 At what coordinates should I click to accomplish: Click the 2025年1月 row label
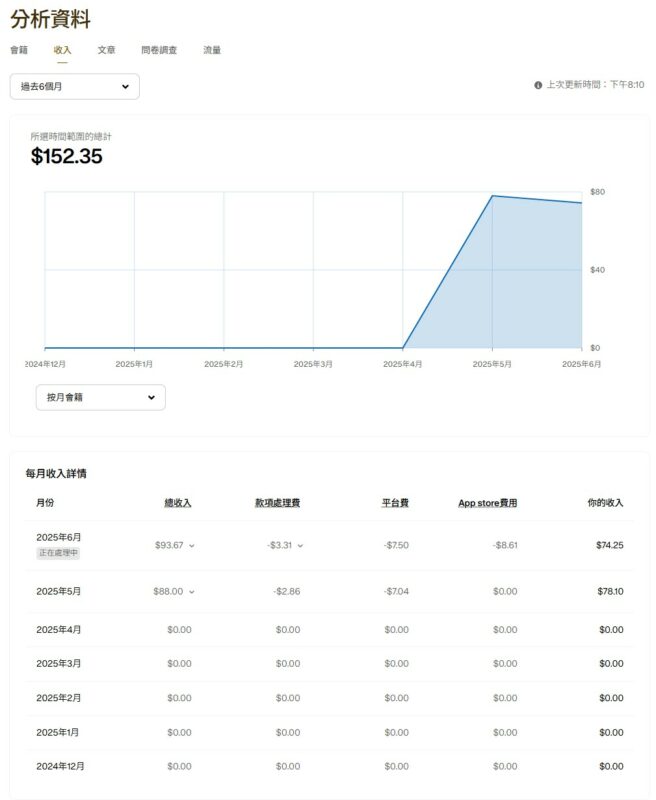pos(57,732)
